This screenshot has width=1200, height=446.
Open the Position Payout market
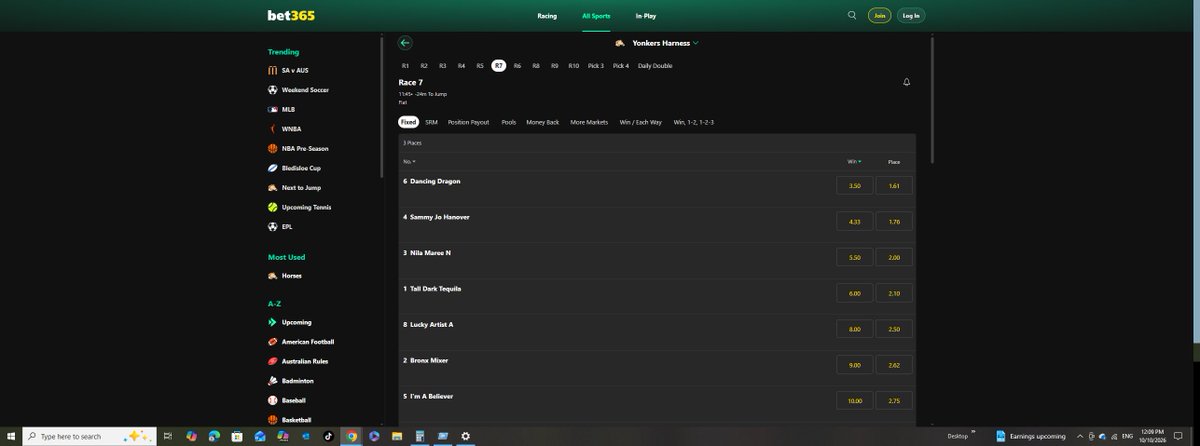click(468, 122)
